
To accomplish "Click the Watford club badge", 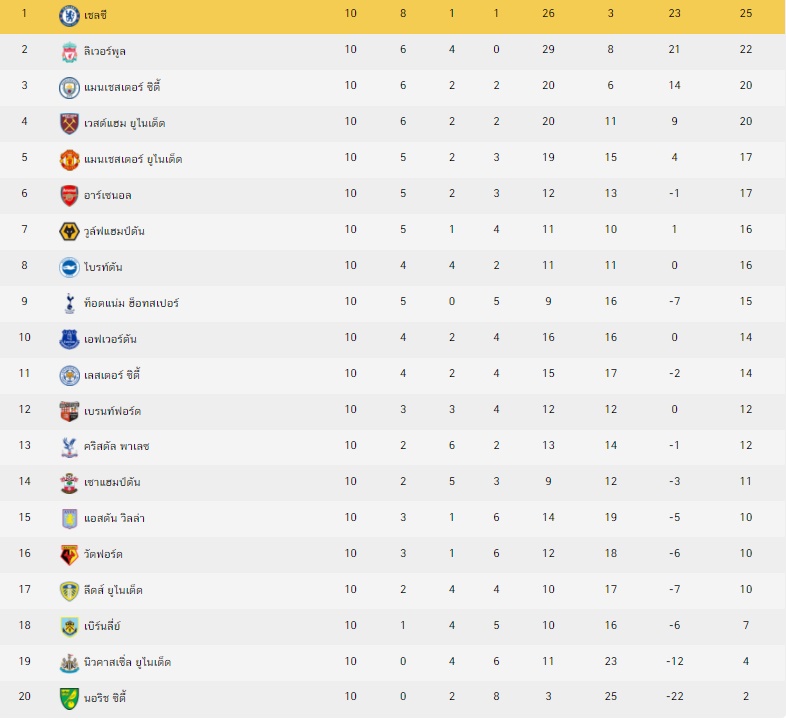I will [69, 555].
